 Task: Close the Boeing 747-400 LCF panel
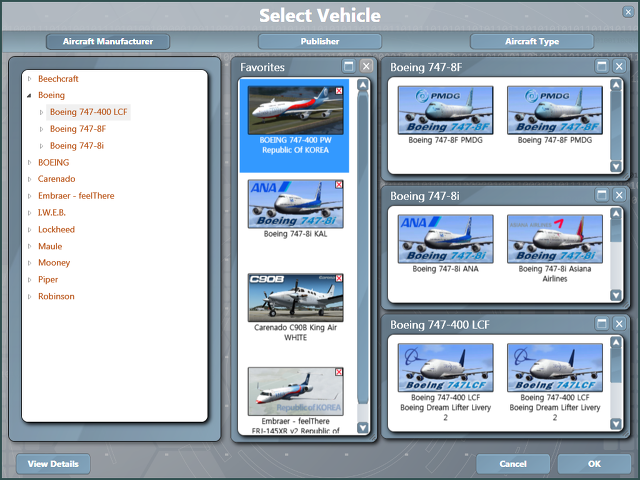[619, 324]
